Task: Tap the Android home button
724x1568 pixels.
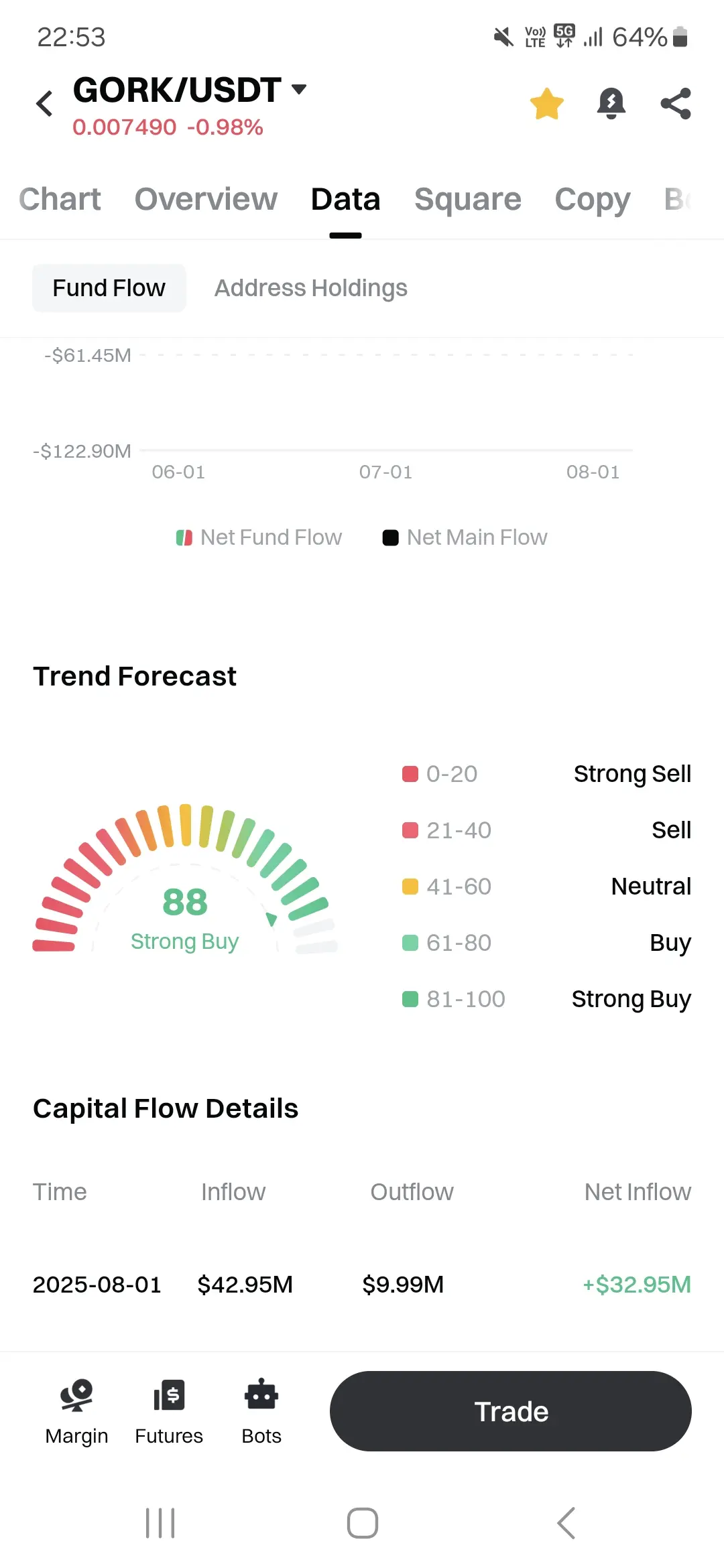Action: [x=363, y=1523]
